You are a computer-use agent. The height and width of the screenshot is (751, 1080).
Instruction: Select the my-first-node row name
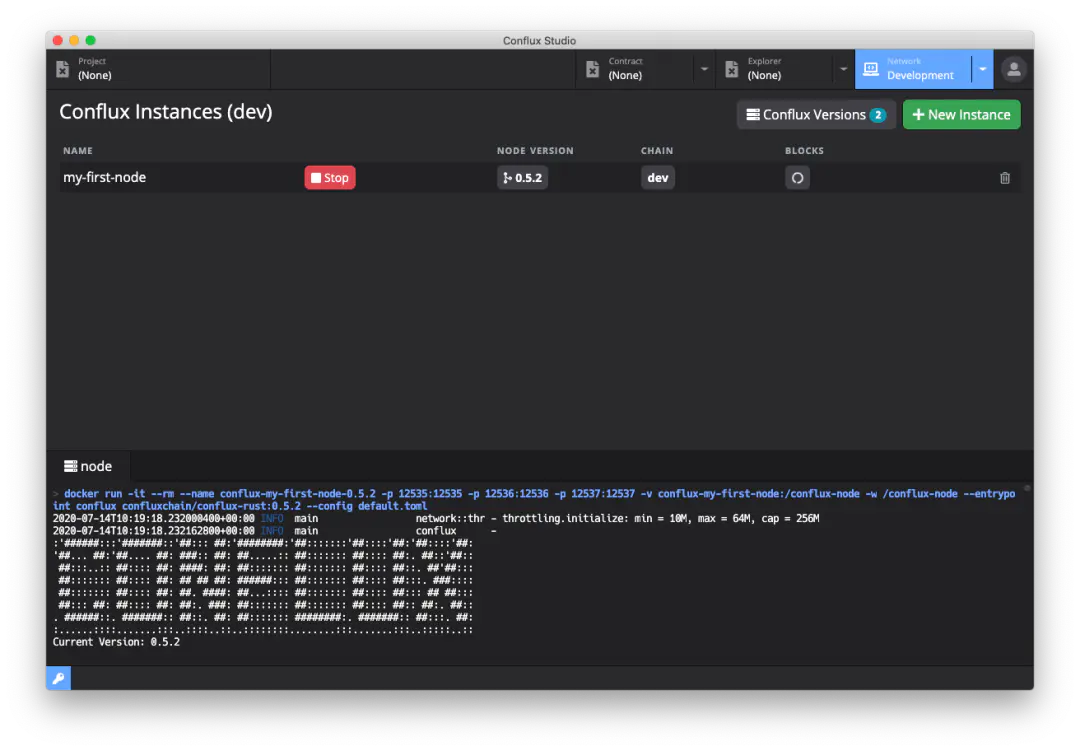(105, 178)
